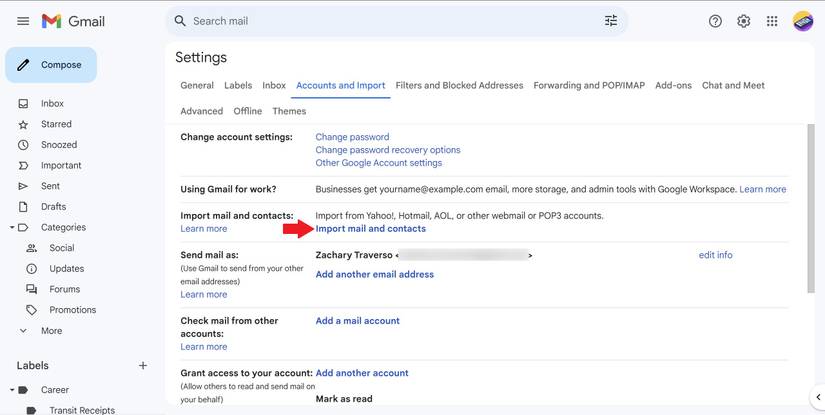The height and width of the screenshot is (415, 825).
Task: Click in the Search mail field
Action: (390, 21)
